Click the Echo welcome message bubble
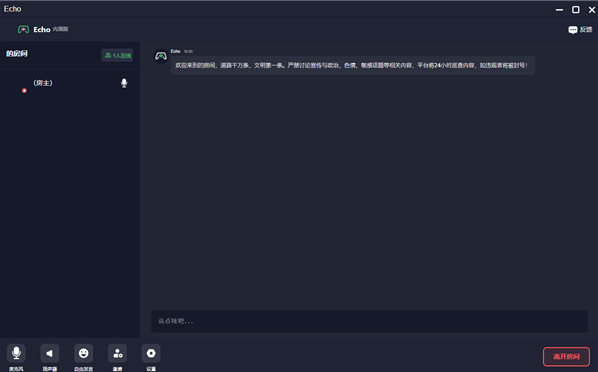 pos(352,65)
